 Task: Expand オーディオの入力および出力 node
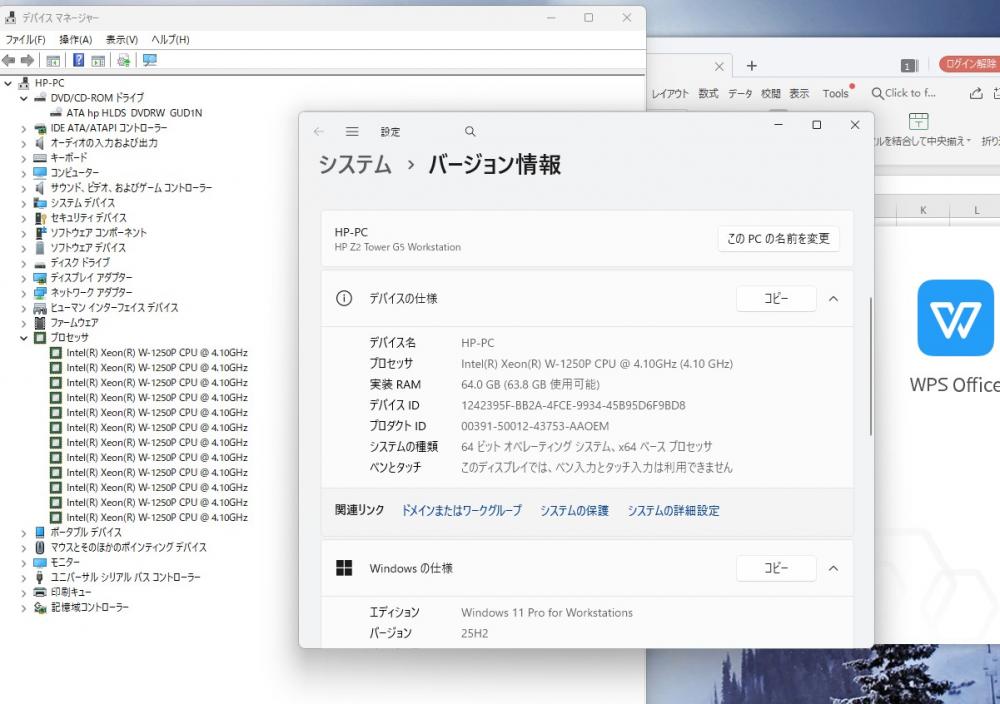pyautogui.click(x=24, y=143)
